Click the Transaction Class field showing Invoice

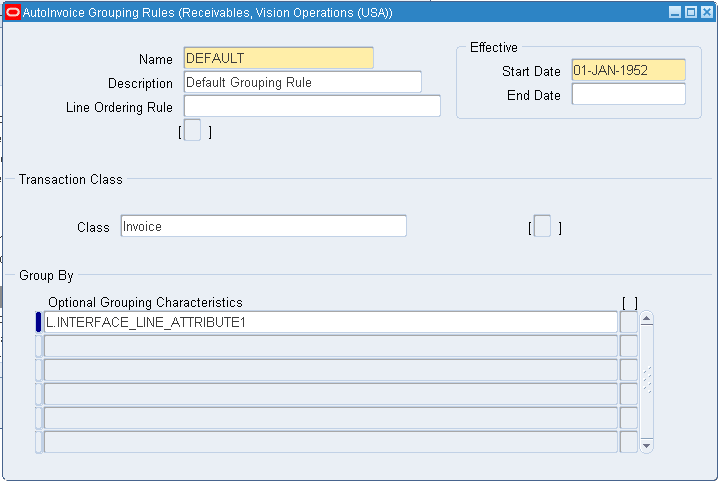[263, 226]
